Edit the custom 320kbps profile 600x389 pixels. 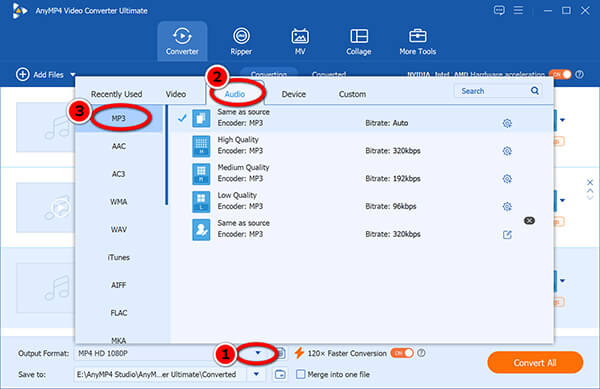[507, 234]
